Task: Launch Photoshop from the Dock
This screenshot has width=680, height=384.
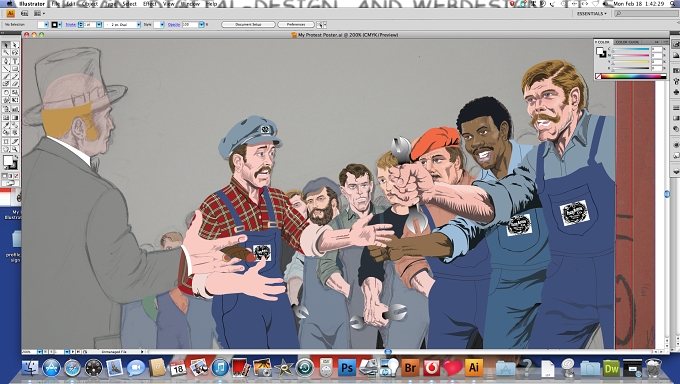Action: [347, 368]
